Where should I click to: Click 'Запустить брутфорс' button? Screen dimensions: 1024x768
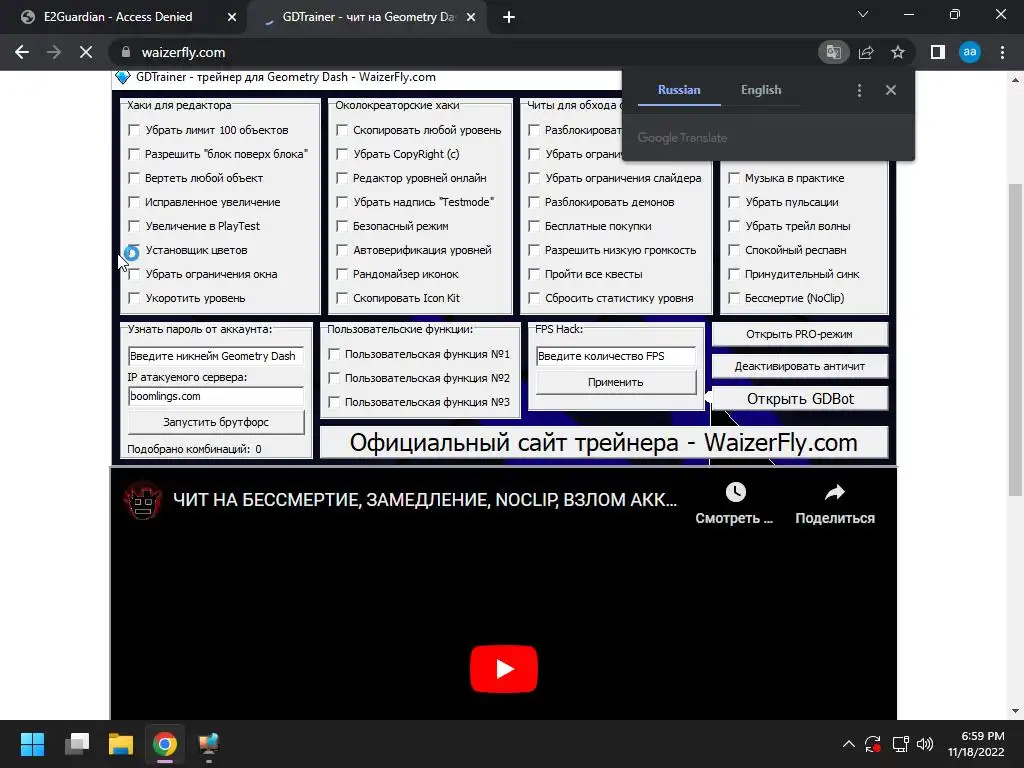[x=216, y=422]
